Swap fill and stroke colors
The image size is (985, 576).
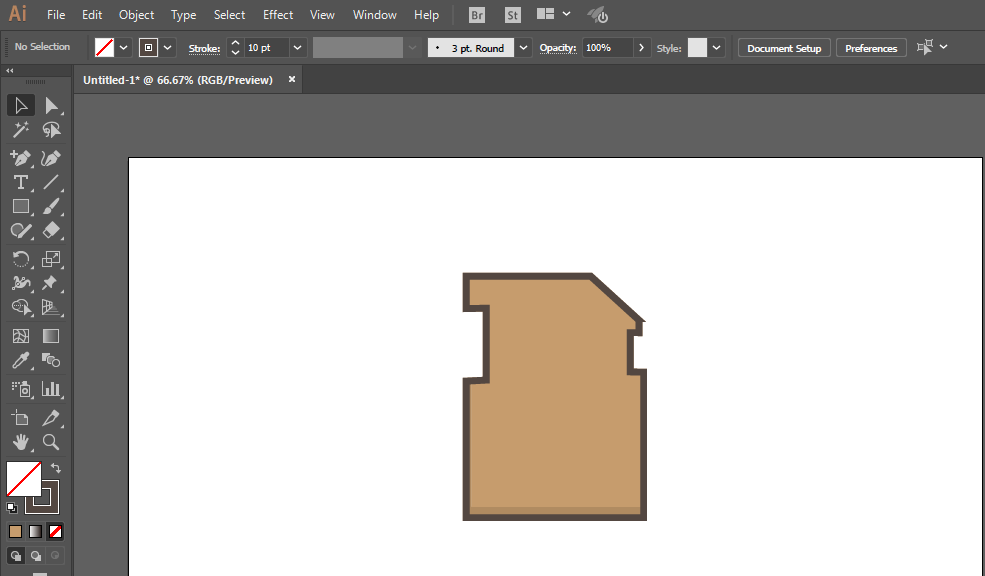coord(56,468)
